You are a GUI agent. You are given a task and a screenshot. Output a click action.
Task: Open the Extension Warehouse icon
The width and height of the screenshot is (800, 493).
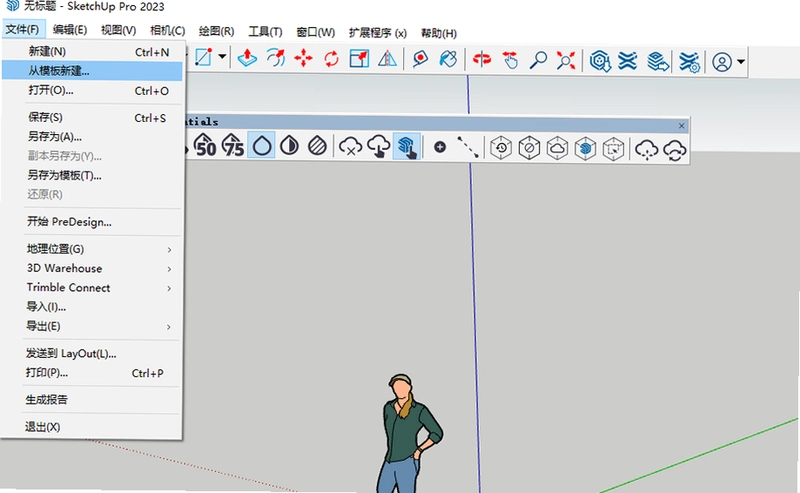click(628, 61)
